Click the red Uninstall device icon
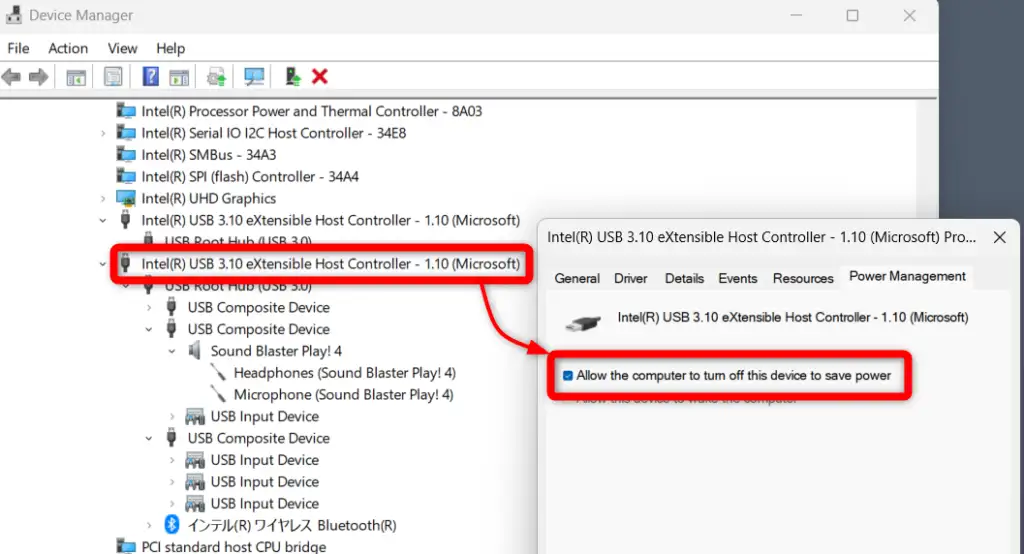This screenshot has width=1024, height=554. click(x=320, y=77)
